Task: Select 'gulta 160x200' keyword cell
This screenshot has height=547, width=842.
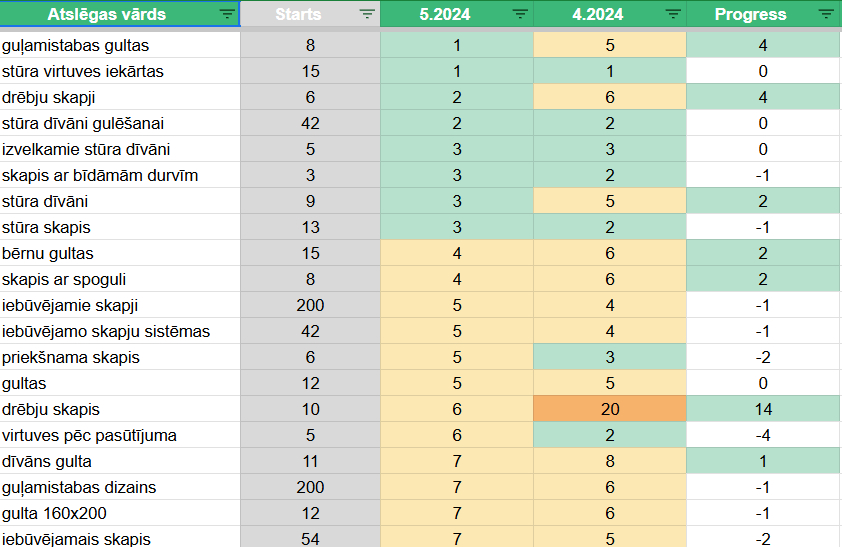Action: pos(54,514)
